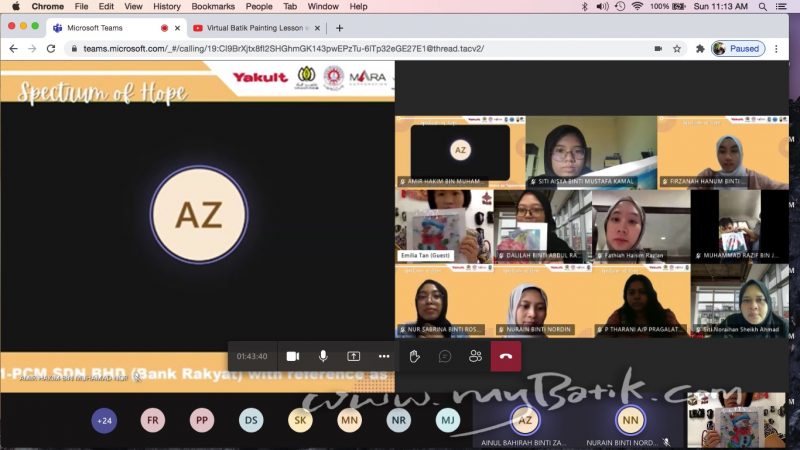Mute the microphone in call controls
Viewport: 800px width, 450px height.
[323, 356]
